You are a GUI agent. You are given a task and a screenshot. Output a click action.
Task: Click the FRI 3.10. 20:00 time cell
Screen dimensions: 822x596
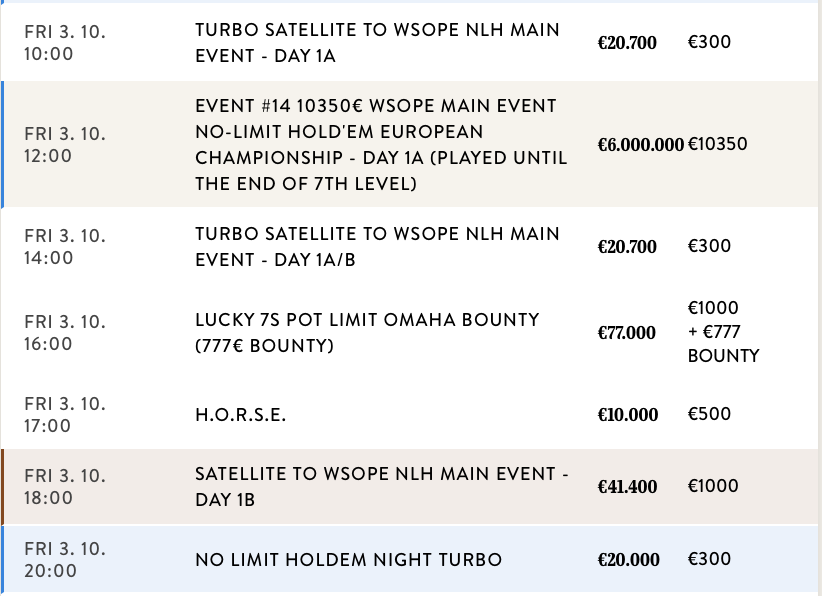(x=65, y=560)
